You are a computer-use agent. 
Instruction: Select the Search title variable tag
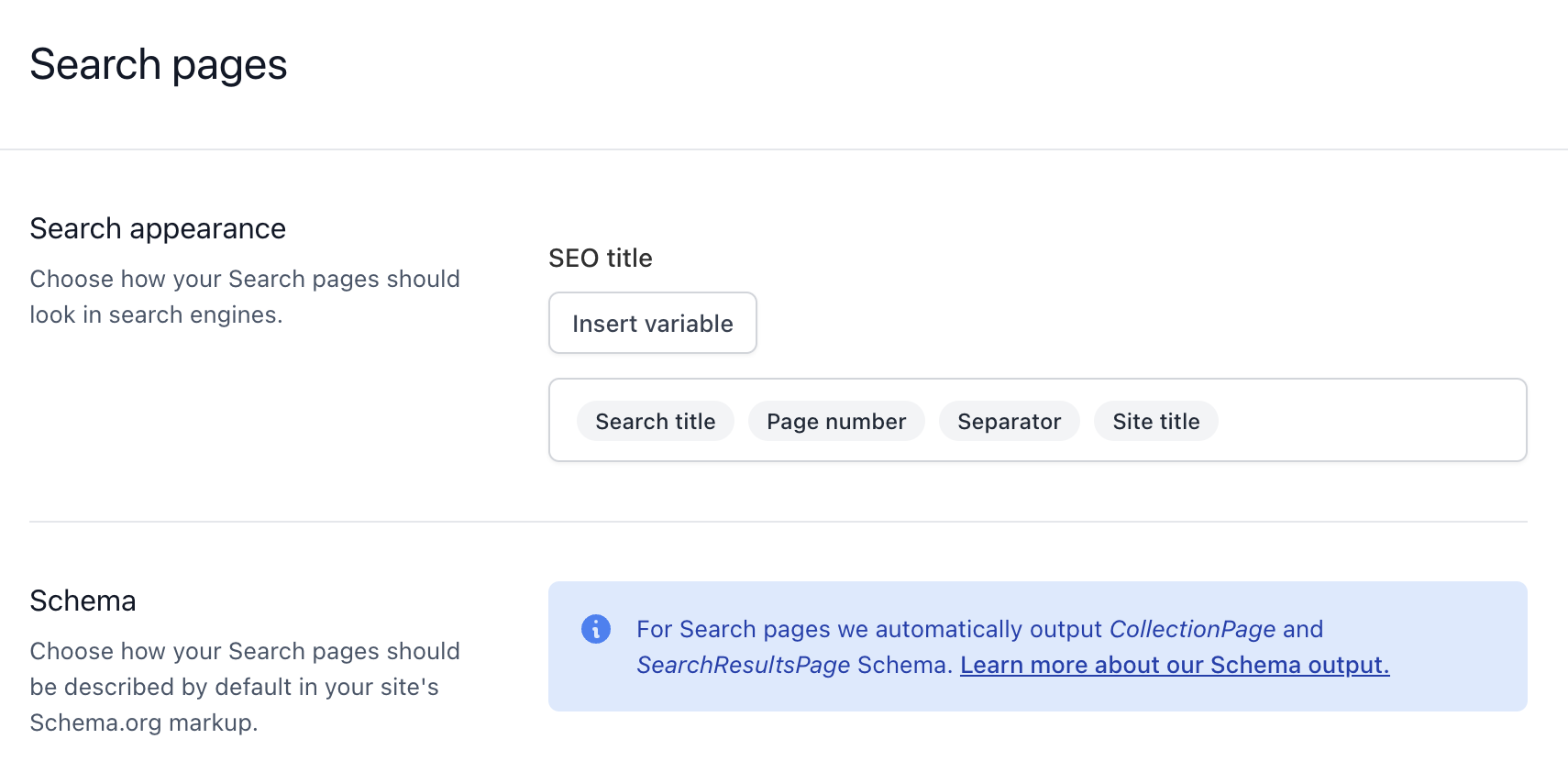(655, 422)
